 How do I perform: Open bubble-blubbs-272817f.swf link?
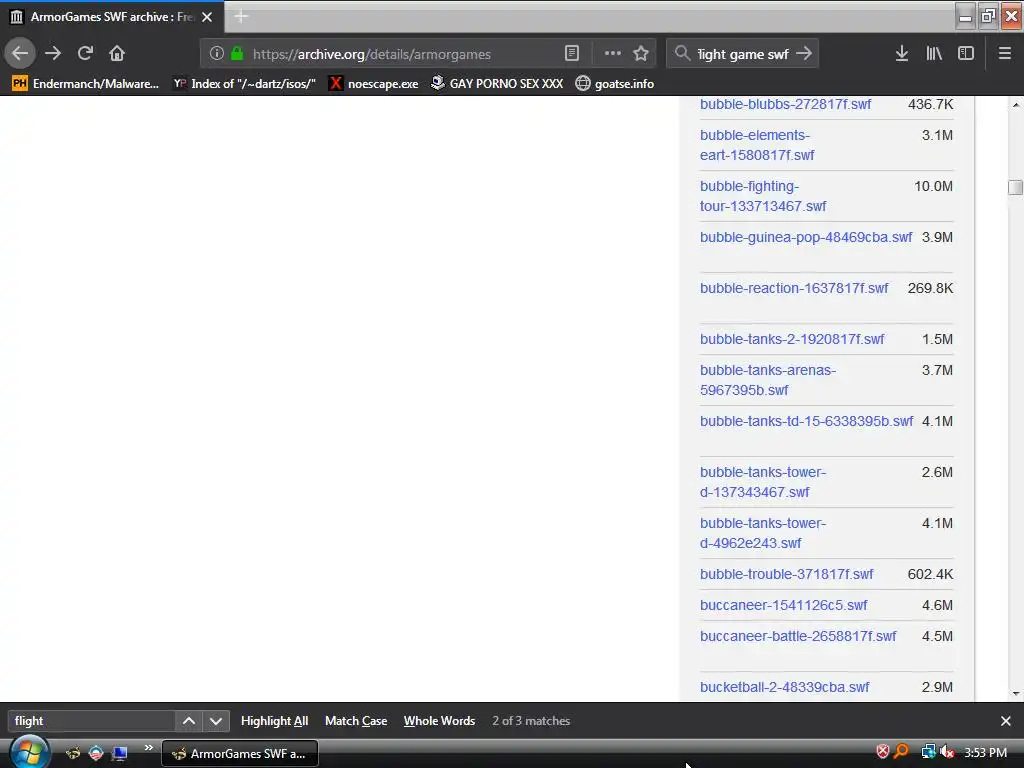(x=786, y=104)
